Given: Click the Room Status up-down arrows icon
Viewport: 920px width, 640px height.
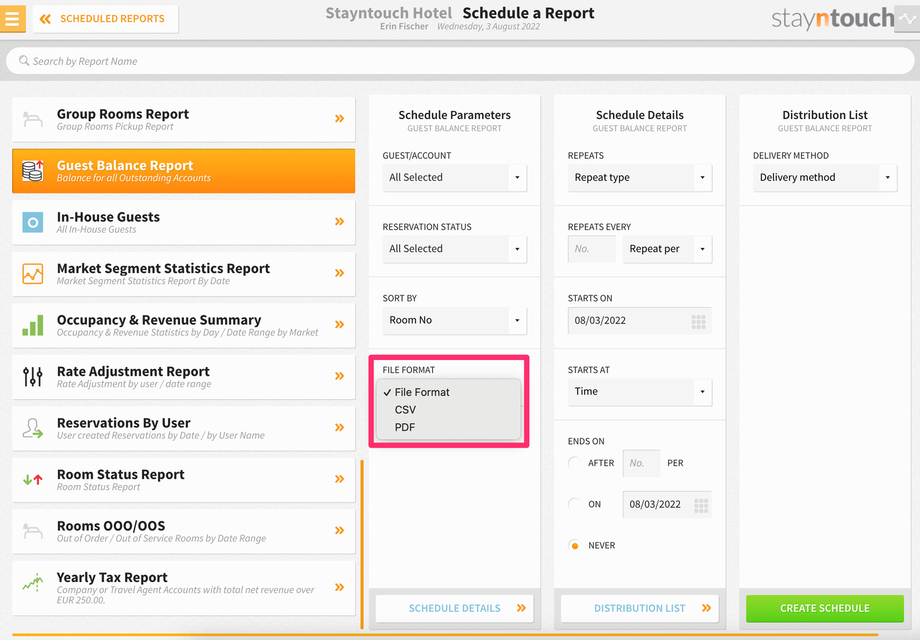Looking at the screenshot, I should (33, 479).
